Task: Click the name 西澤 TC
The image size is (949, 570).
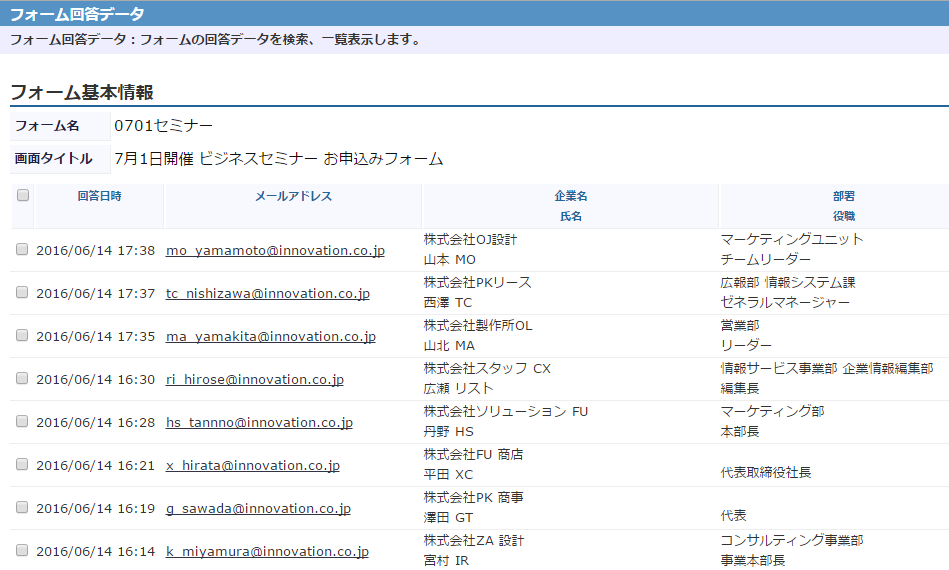Action: pyautogui.click(x=448, y=303)
